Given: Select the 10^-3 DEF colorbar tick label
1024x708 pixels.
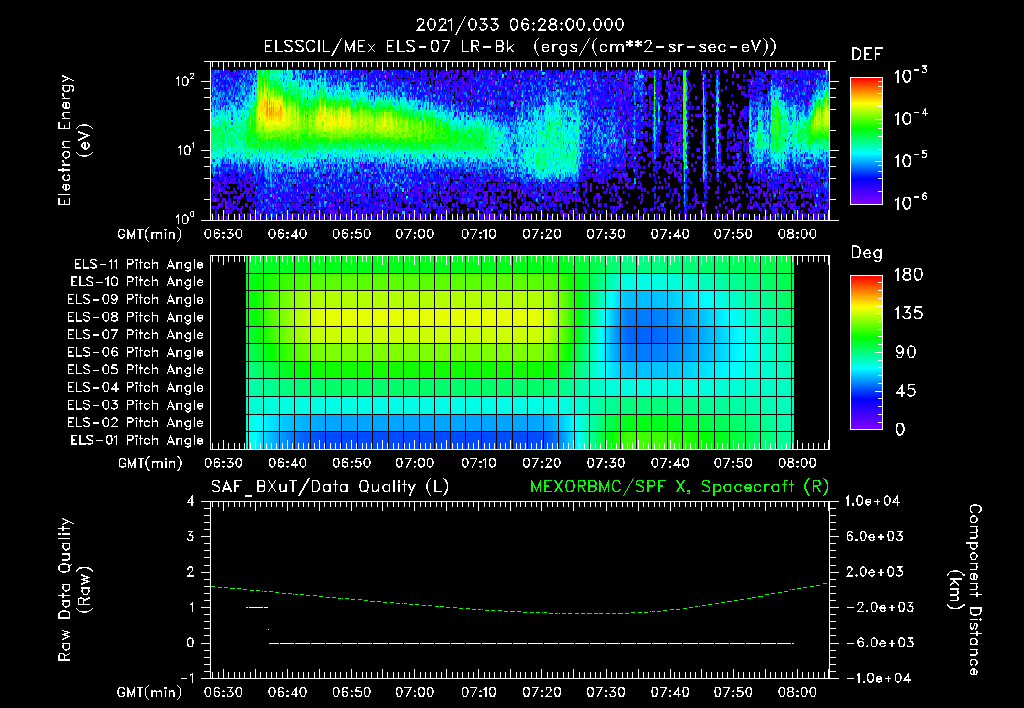Looking at the screenshot, I should coord(910,76).
